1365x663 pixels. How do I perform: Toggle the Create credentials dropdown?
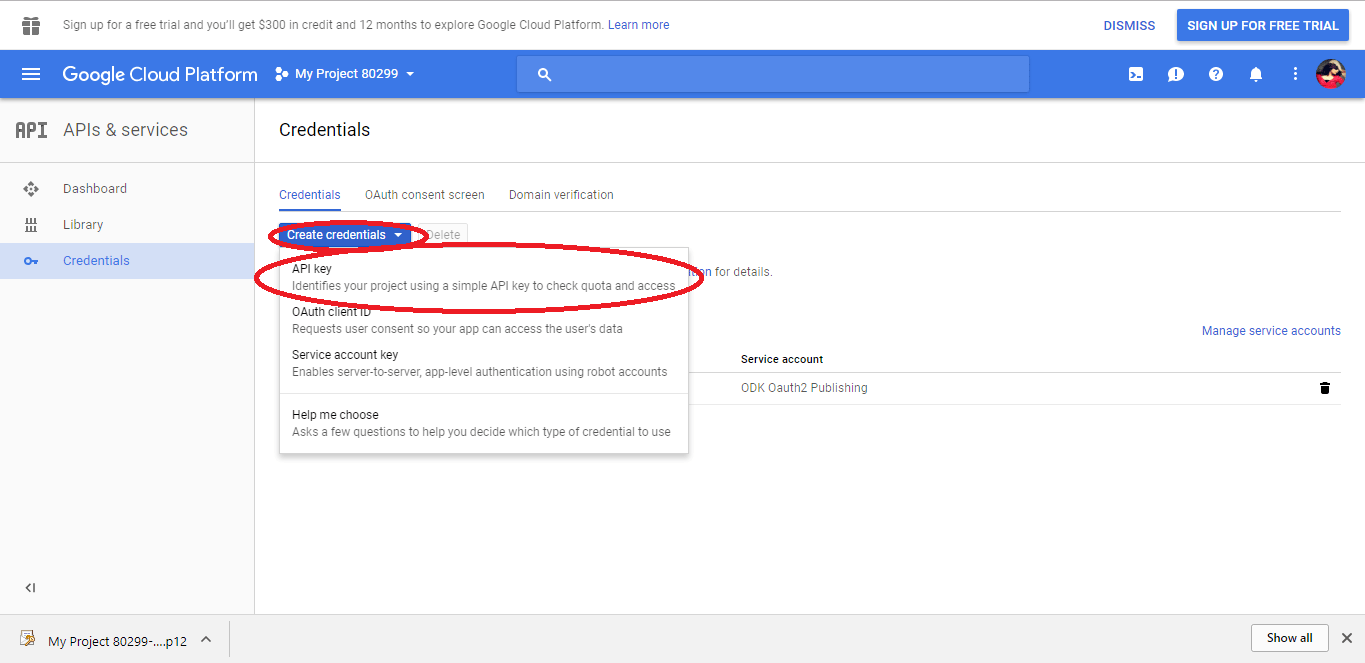[344, 235]
